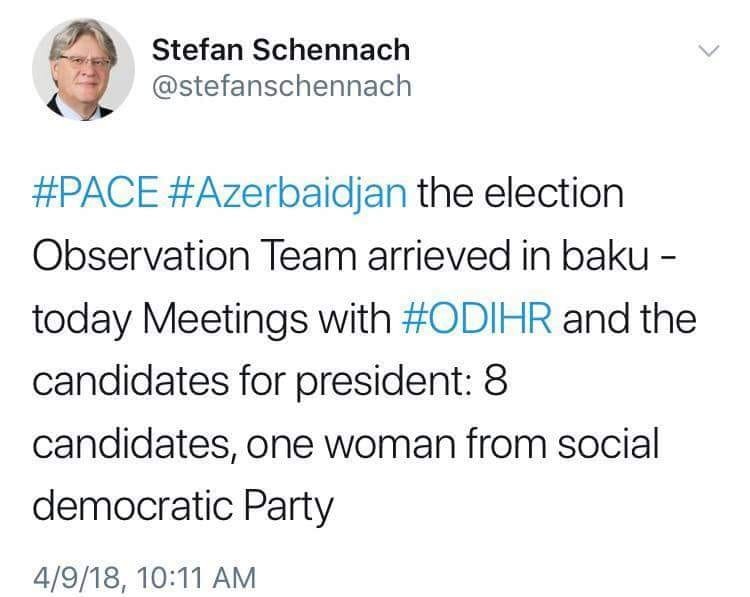Open Stefan Schennach's profile photo
Screen dimensions: 750x597
83,69
